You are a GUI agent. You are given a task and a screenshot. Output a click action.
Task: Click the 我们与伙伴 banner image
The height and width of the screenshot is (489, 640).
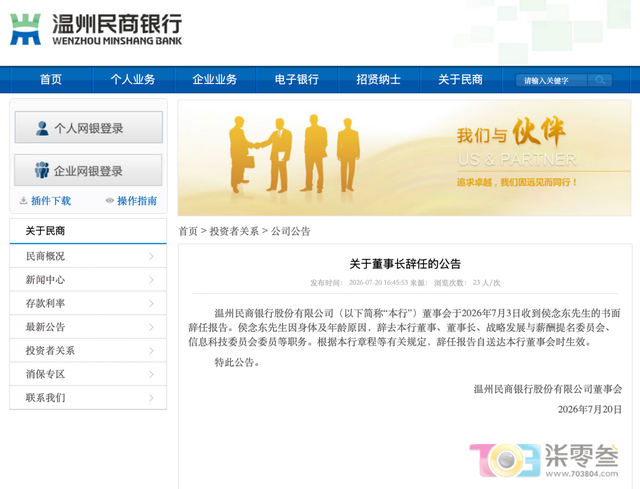(x=404, y=158)
